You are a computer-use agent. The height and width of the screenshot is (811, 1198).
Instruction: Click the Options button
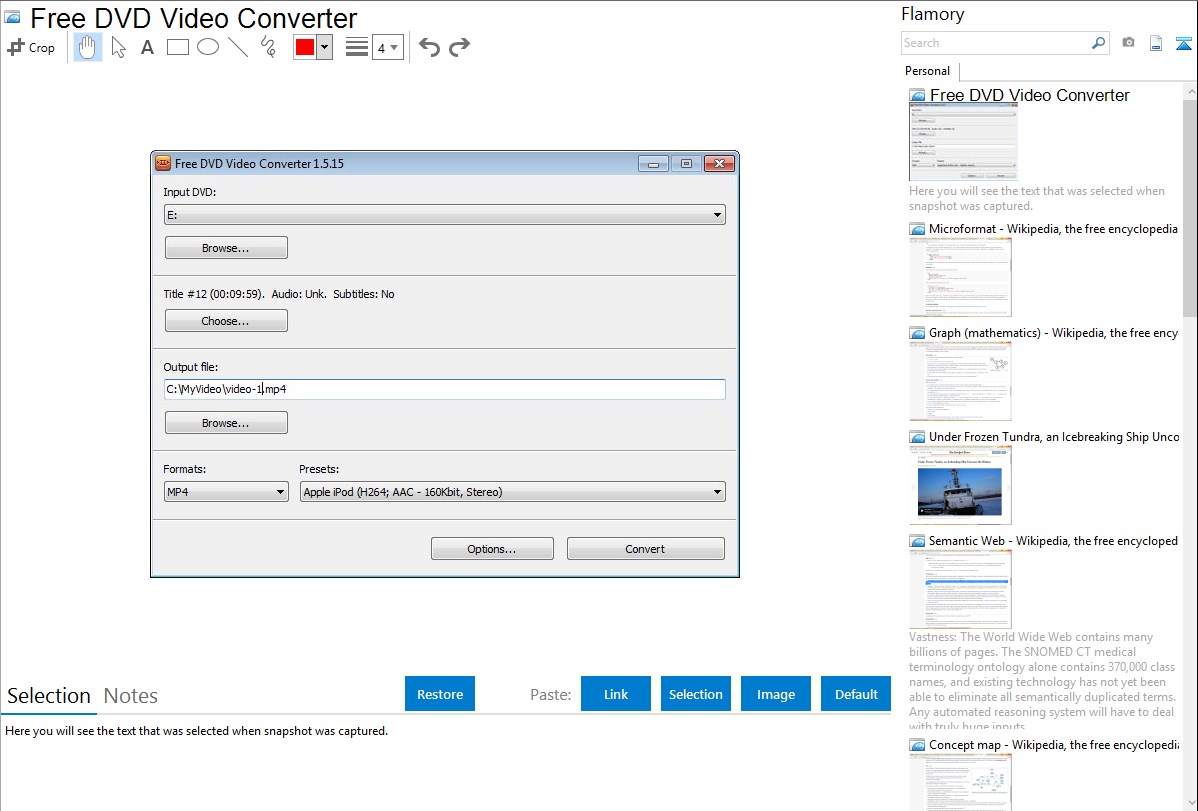(492, 549)
